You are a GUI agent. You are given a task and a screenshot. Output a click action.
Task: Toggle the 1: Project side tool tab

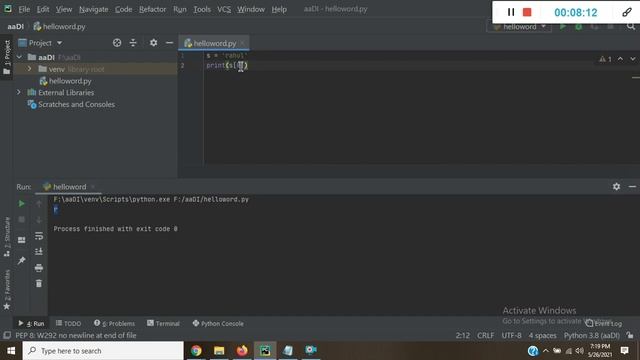point(7,57)
